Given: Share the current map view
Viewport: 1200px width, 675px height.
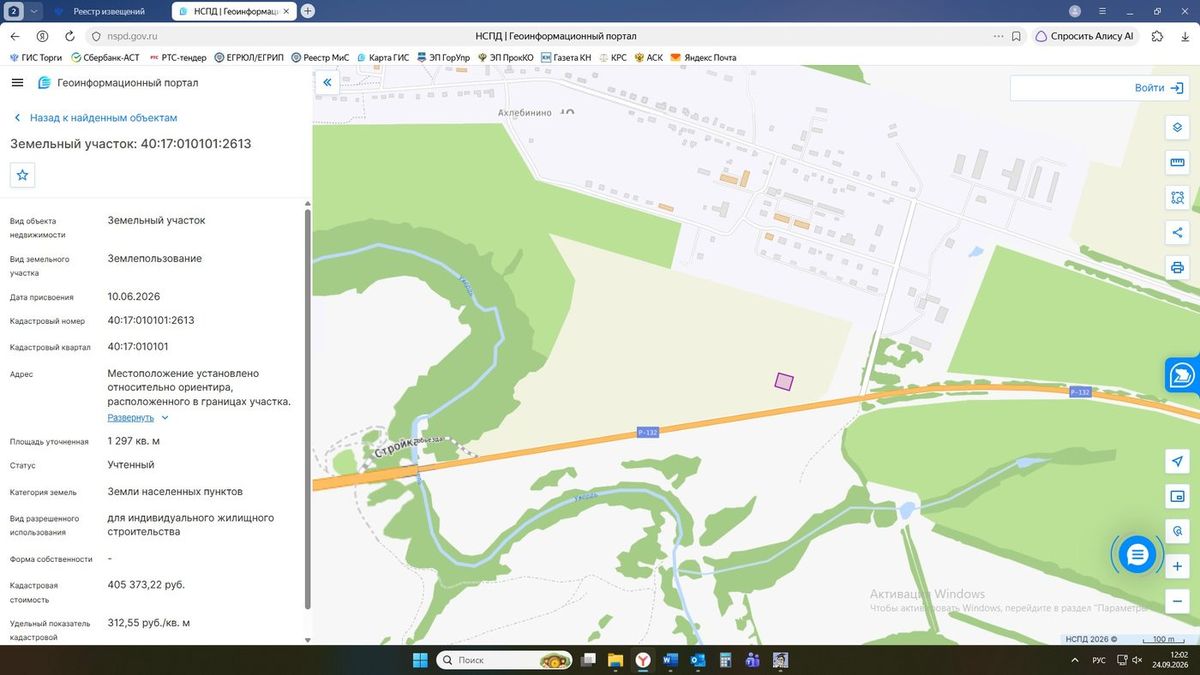Looking at the screenshot, I should (x=1177, y=233).
